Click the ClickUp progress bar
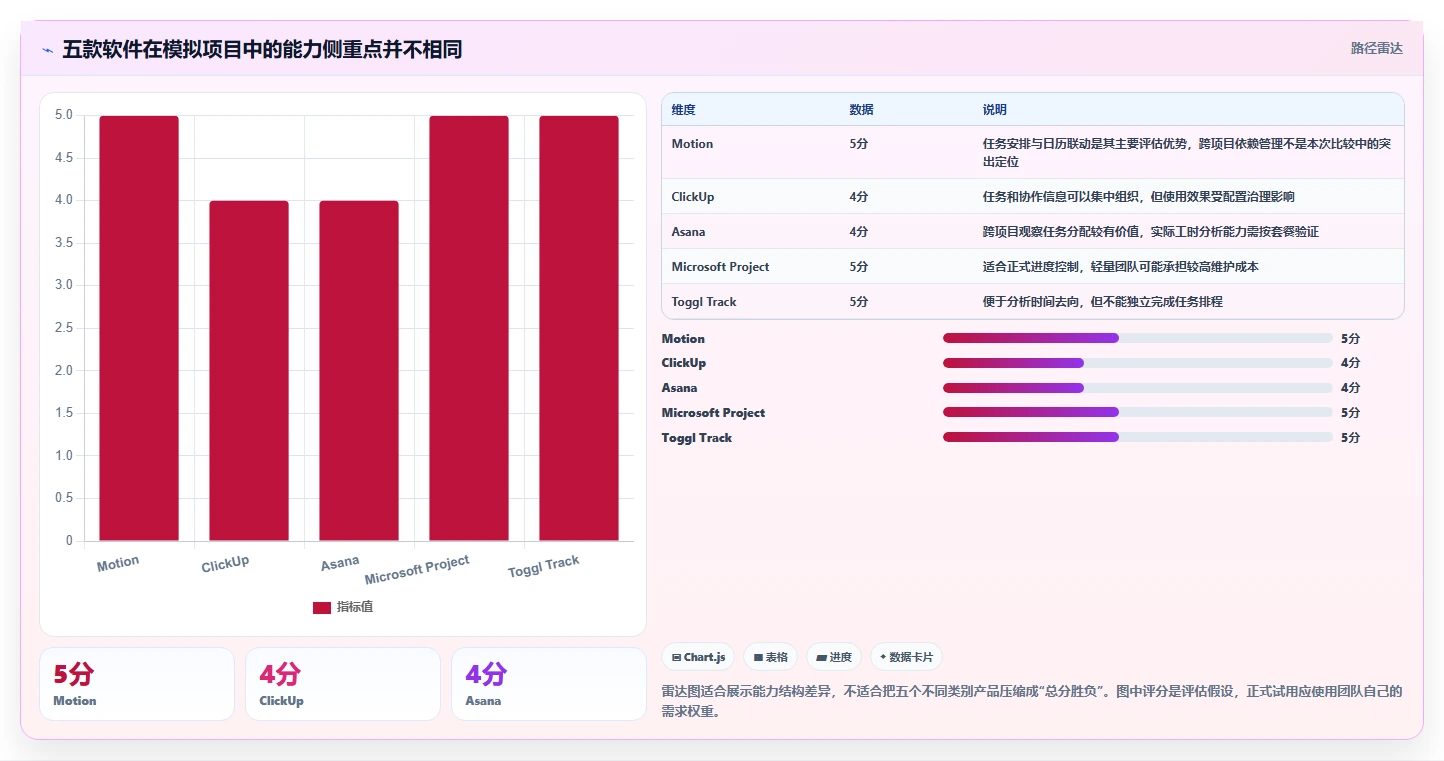This screenshot has height=761, width=1444. point(1138,363)
